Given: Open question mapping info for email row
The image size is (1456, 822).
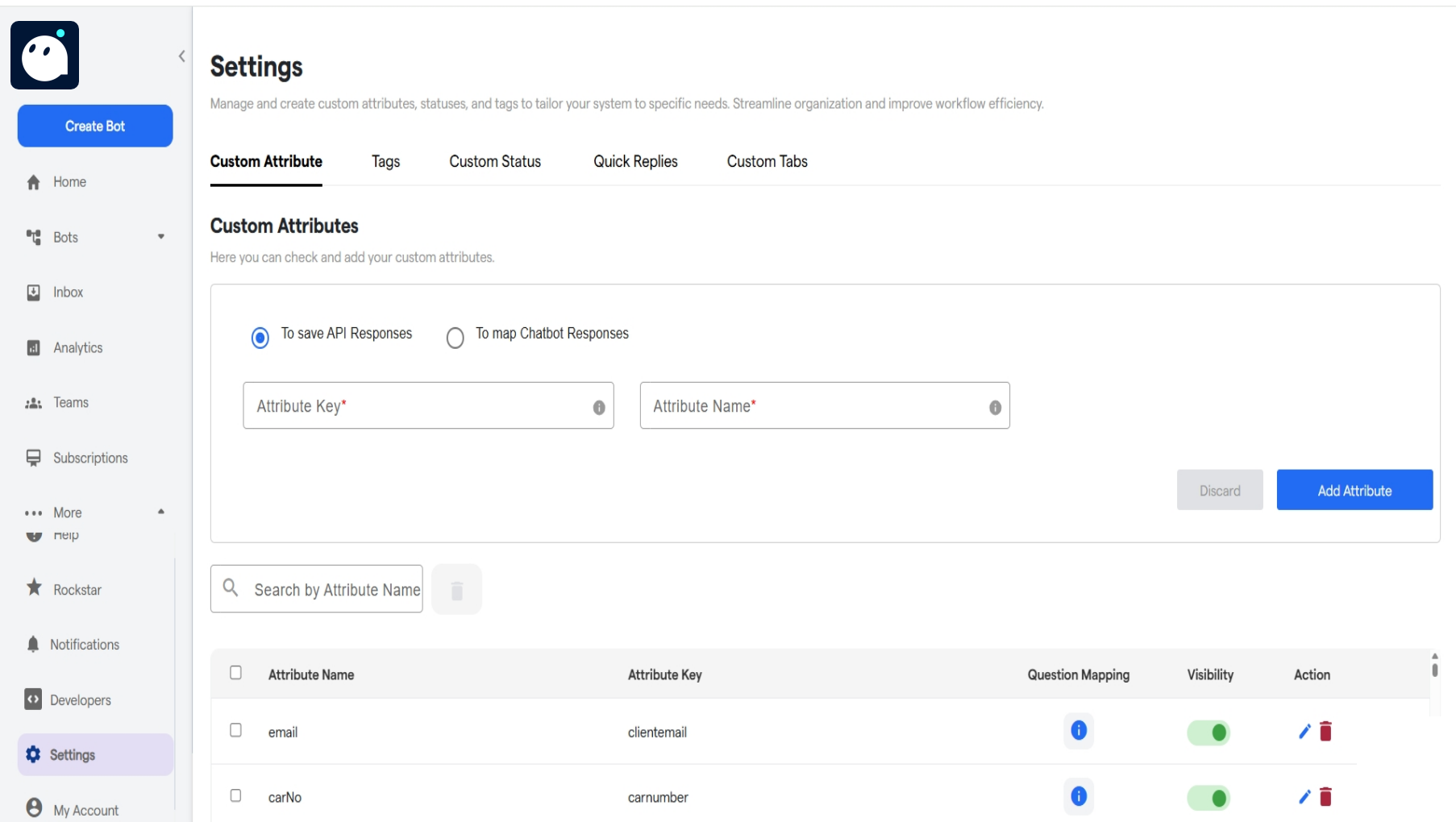Looking at the screenshot, I should [1079, 731].
